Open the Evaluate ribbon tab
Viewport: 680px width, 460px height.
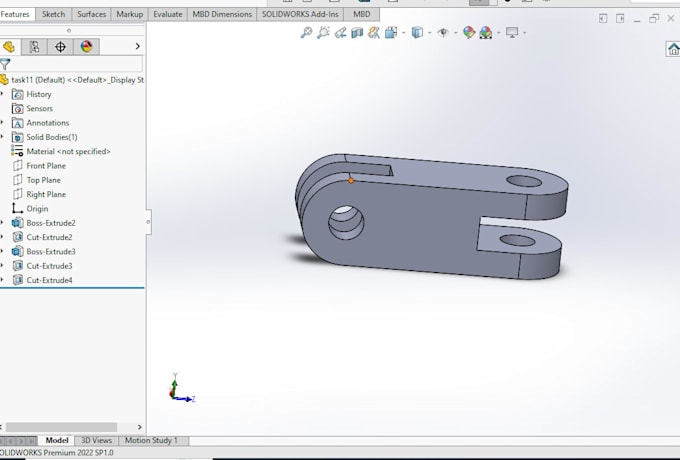(x=168, y=14)
